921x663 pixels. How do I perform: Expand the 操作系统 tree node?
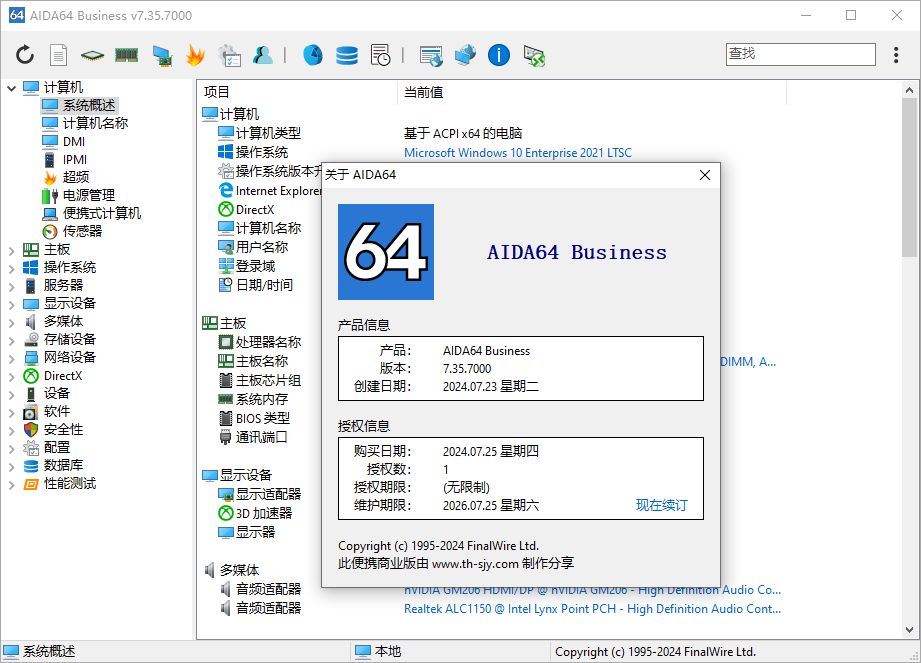point(12,268)
